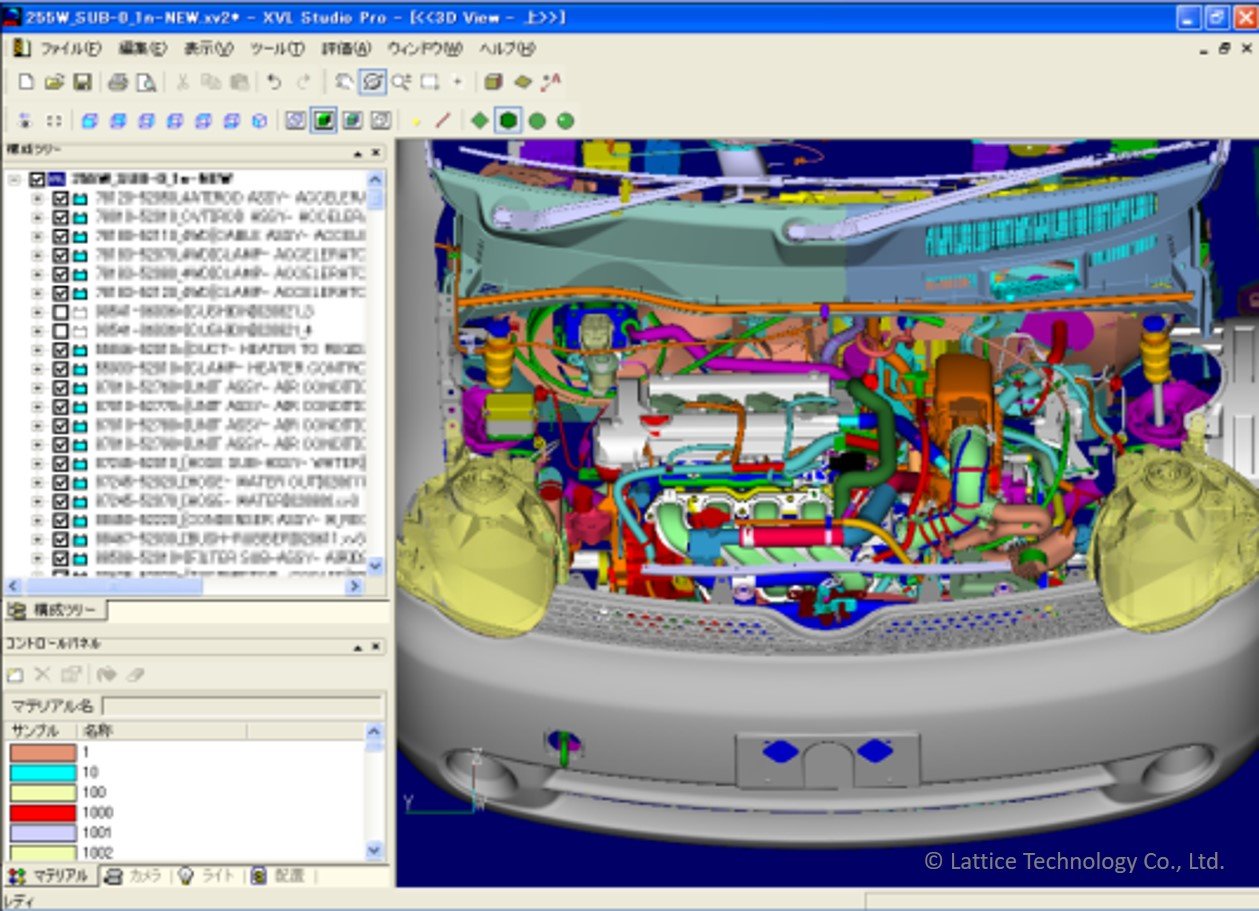Click the green hexagon shape icon
The width and height of the screenshot is (1259, 911).
point(509,120)
